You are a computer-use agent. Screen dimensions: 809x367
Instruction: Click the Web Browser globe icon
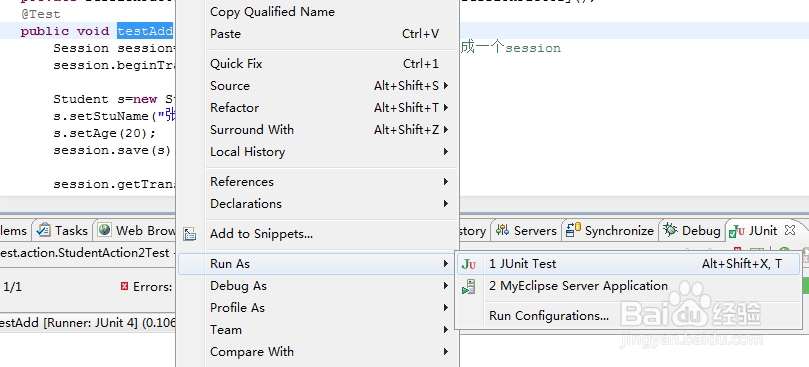point(105,230)
